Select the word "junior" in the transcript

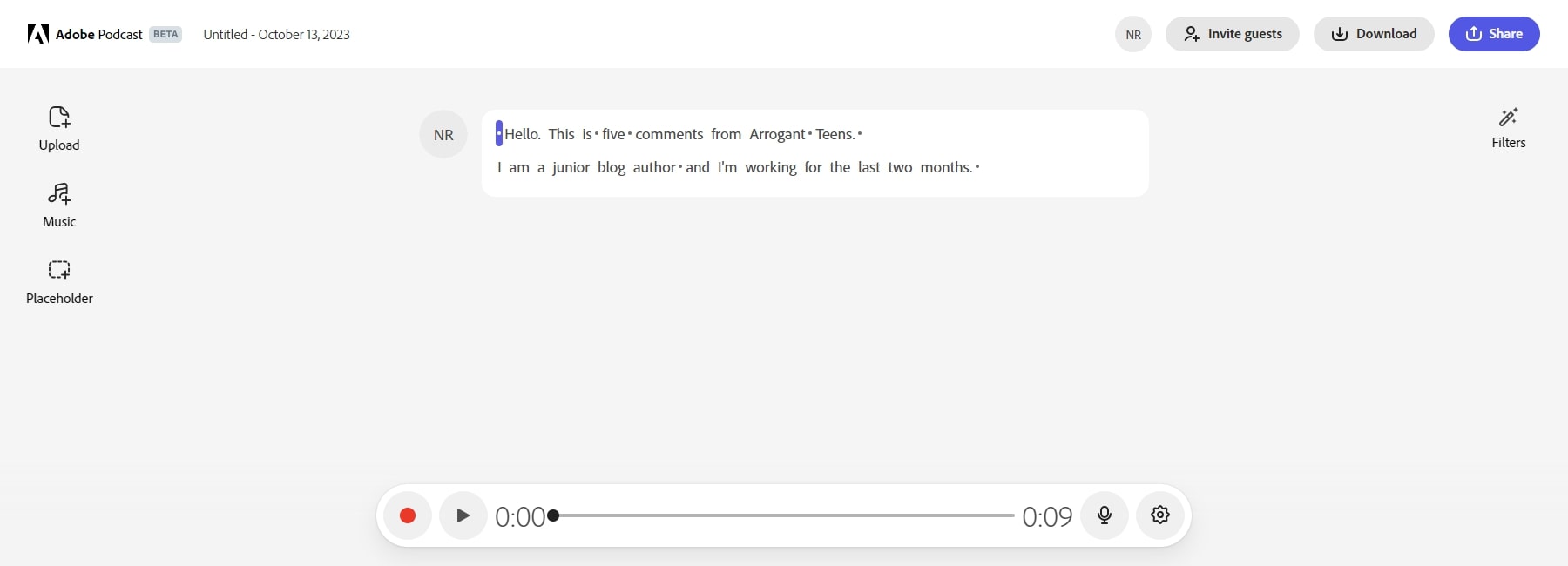pos(571,167)
